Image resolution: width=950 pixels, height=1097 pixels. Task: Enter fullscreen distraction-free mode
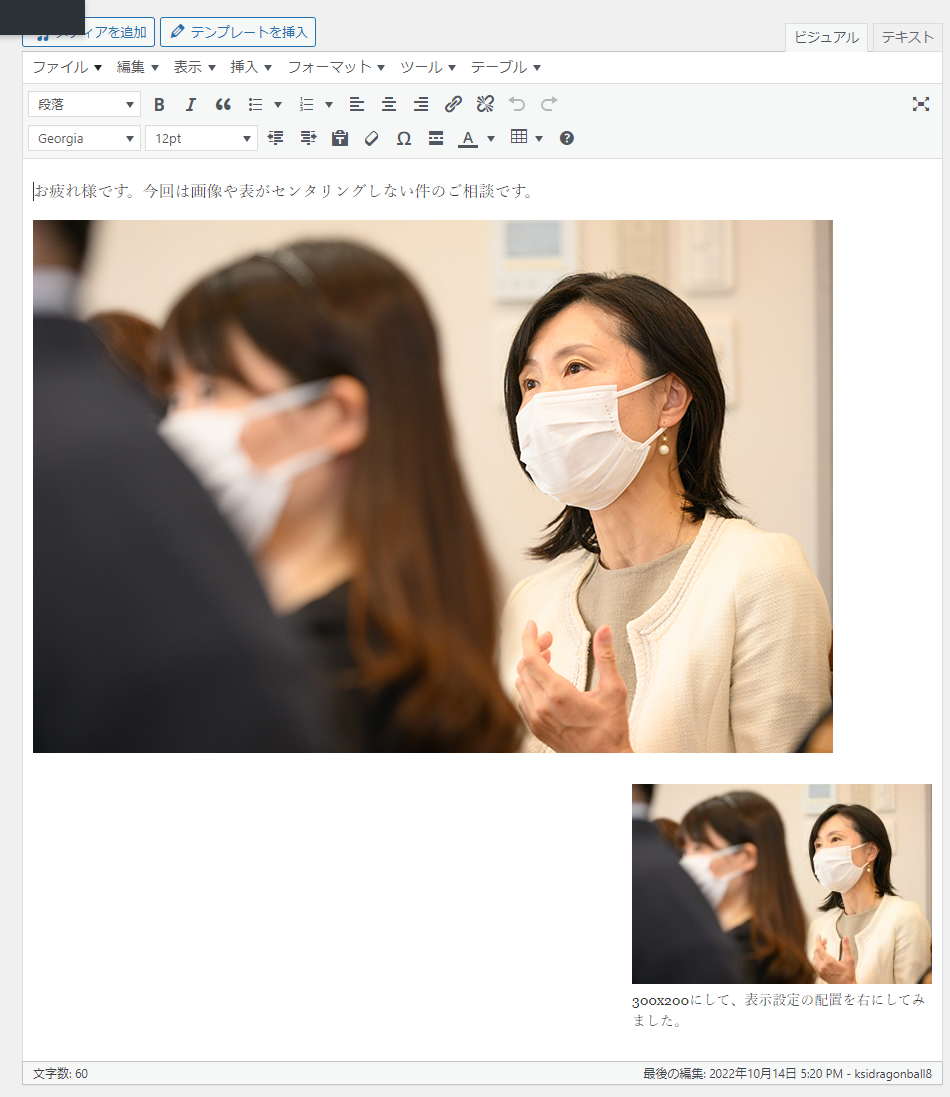point(921,104)
